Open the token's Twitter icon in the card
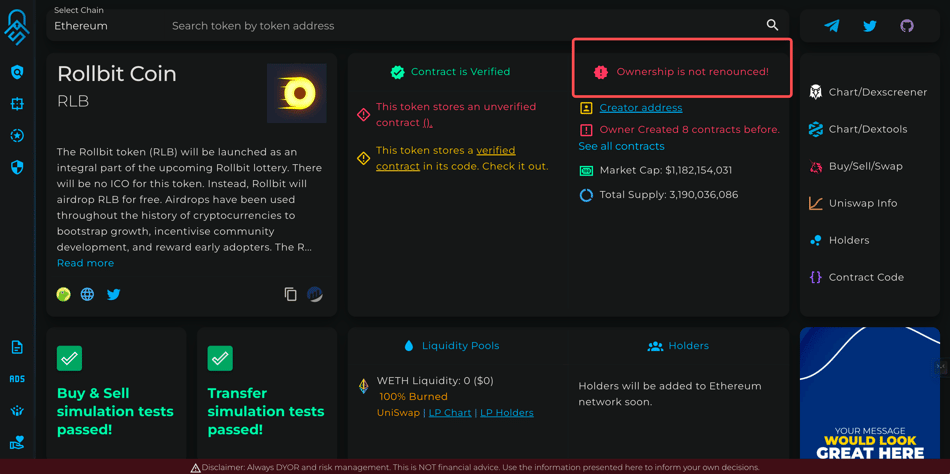 [113, 295]
